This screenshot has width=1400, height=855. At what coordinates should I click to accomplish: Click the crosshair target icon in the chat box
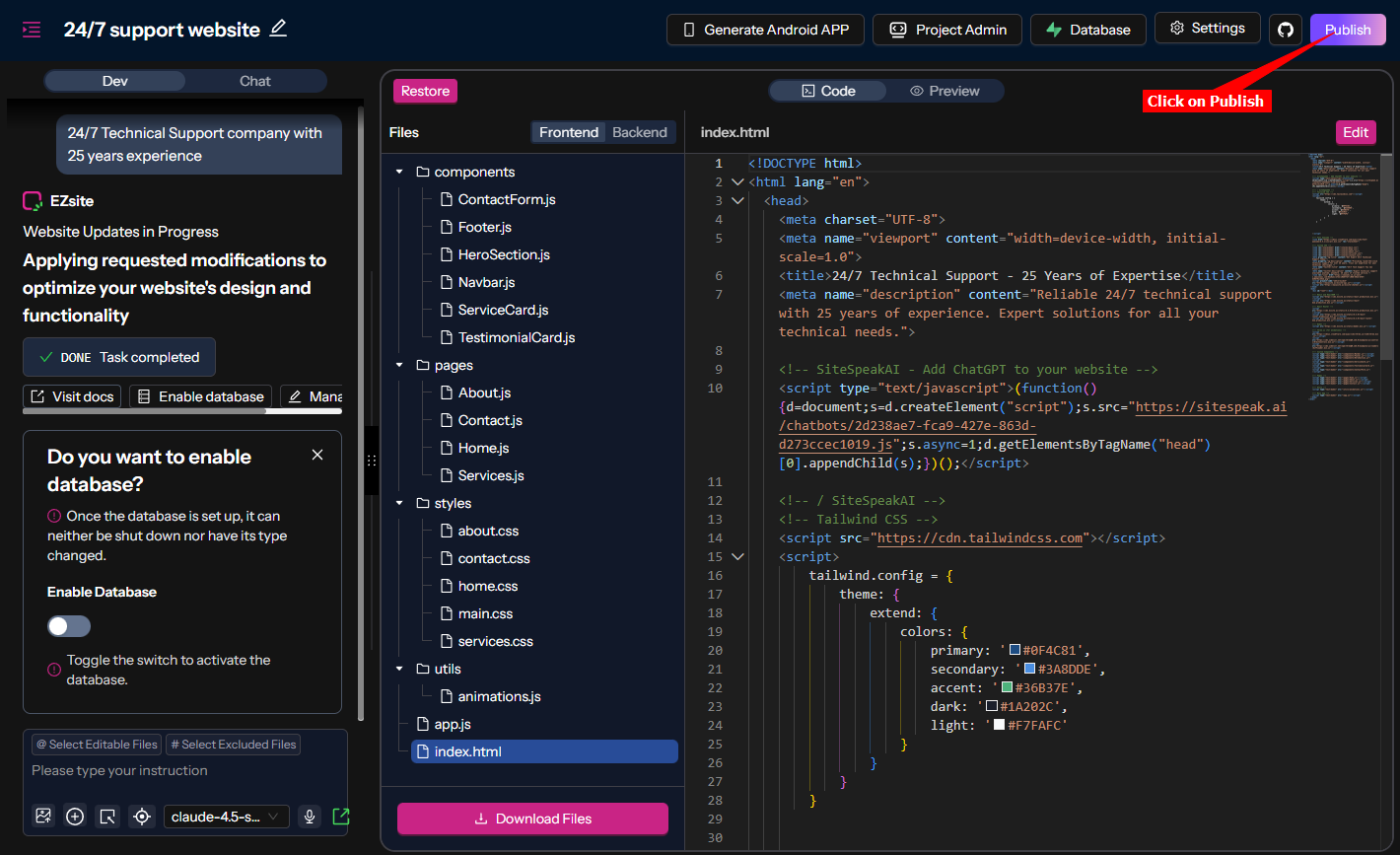142,817
